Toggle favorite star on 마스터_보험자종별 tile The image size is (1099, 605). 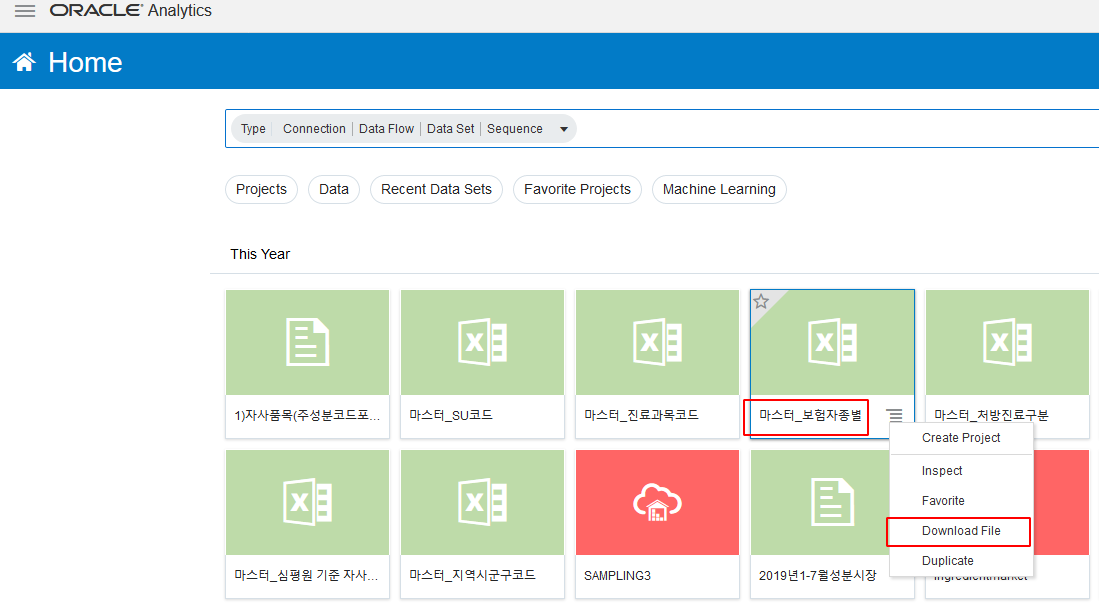tap(761, 301)
